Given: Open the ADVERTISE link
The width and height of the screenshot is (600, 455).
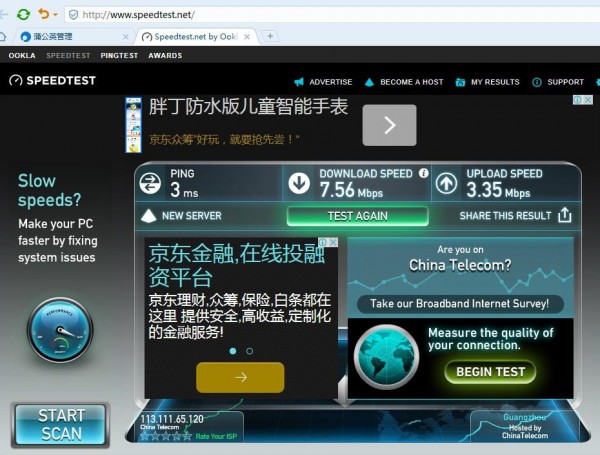Looking at the screenshot, I should (331, 82).
